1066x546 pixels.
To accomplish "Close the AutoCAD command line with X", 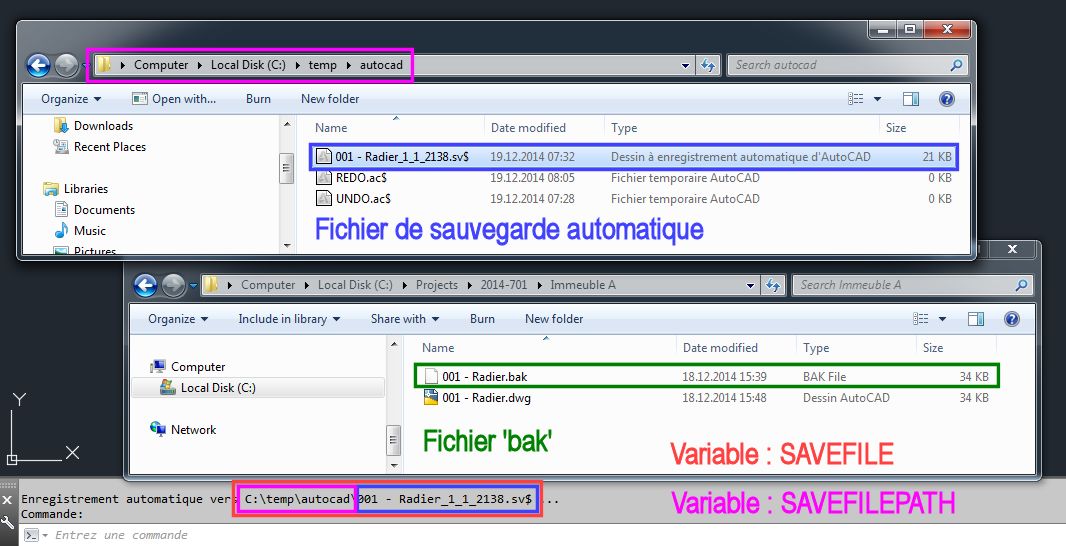I will 7,500.
